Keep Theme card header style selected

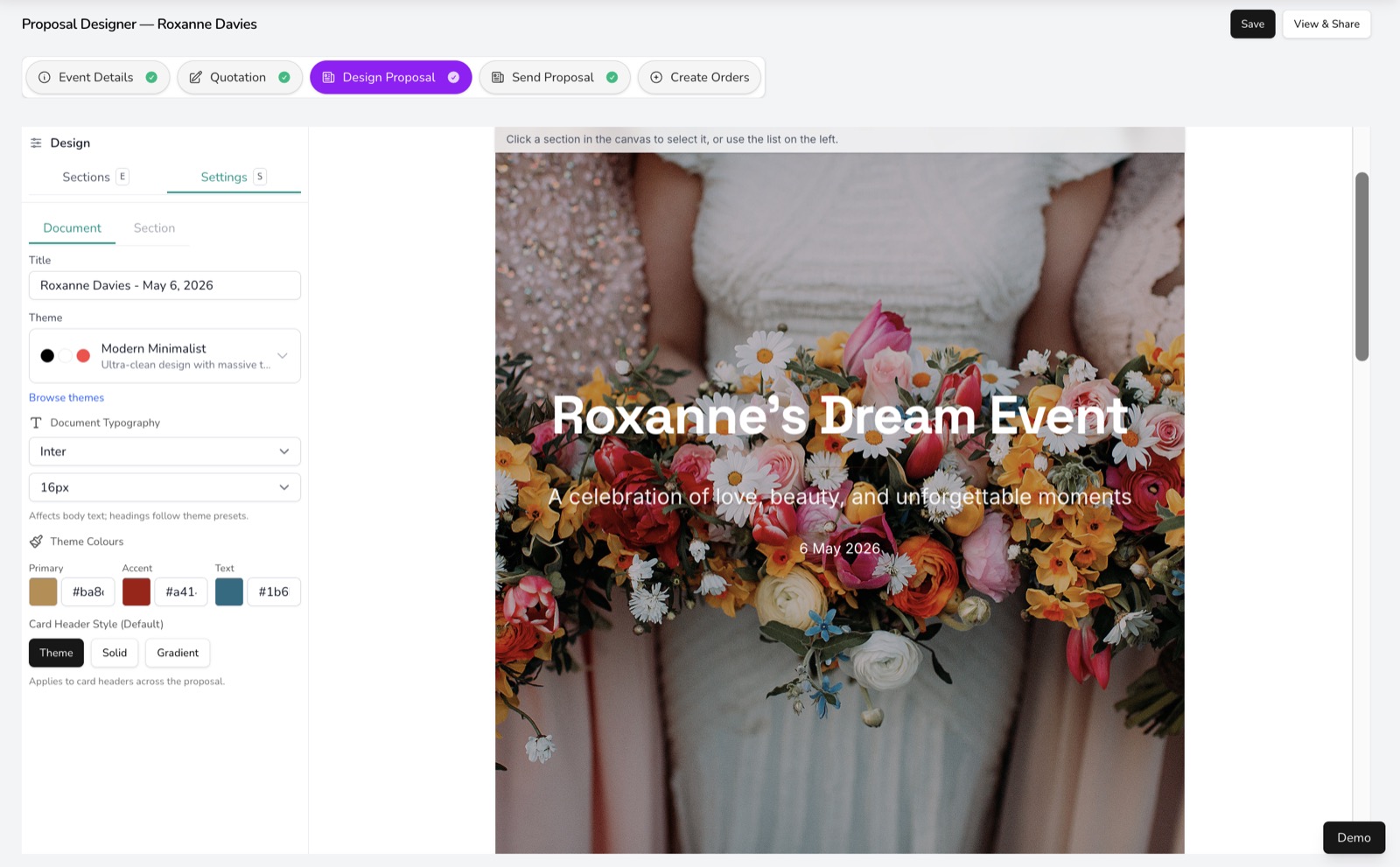(55, 653)
